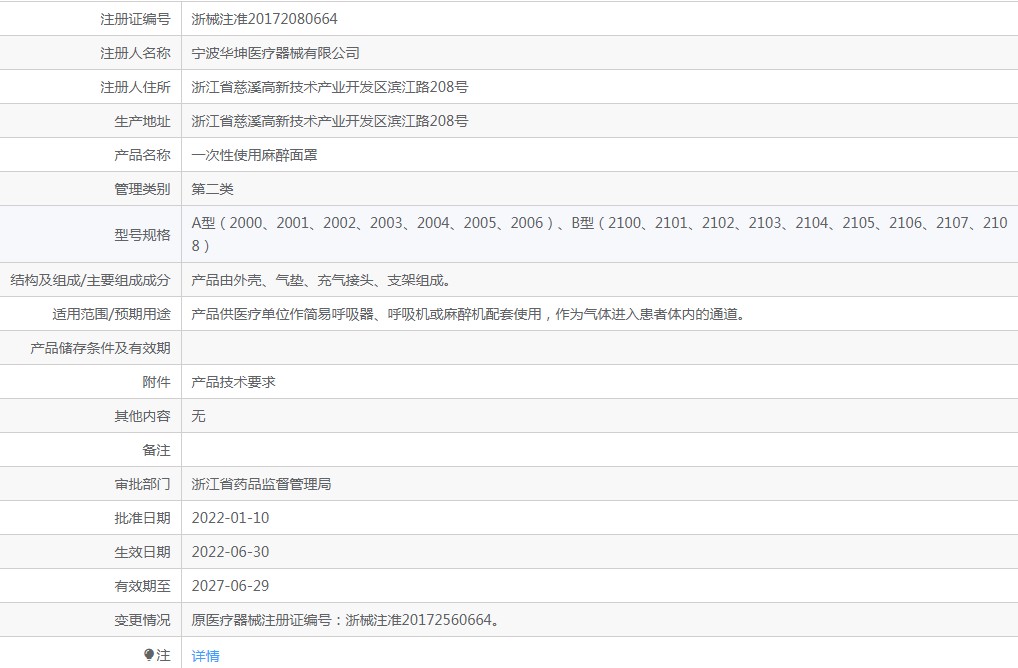1018x668 pixels.
Task: Click the 产品储存条件及有效期 label
Action: click(x=100, y=348)
